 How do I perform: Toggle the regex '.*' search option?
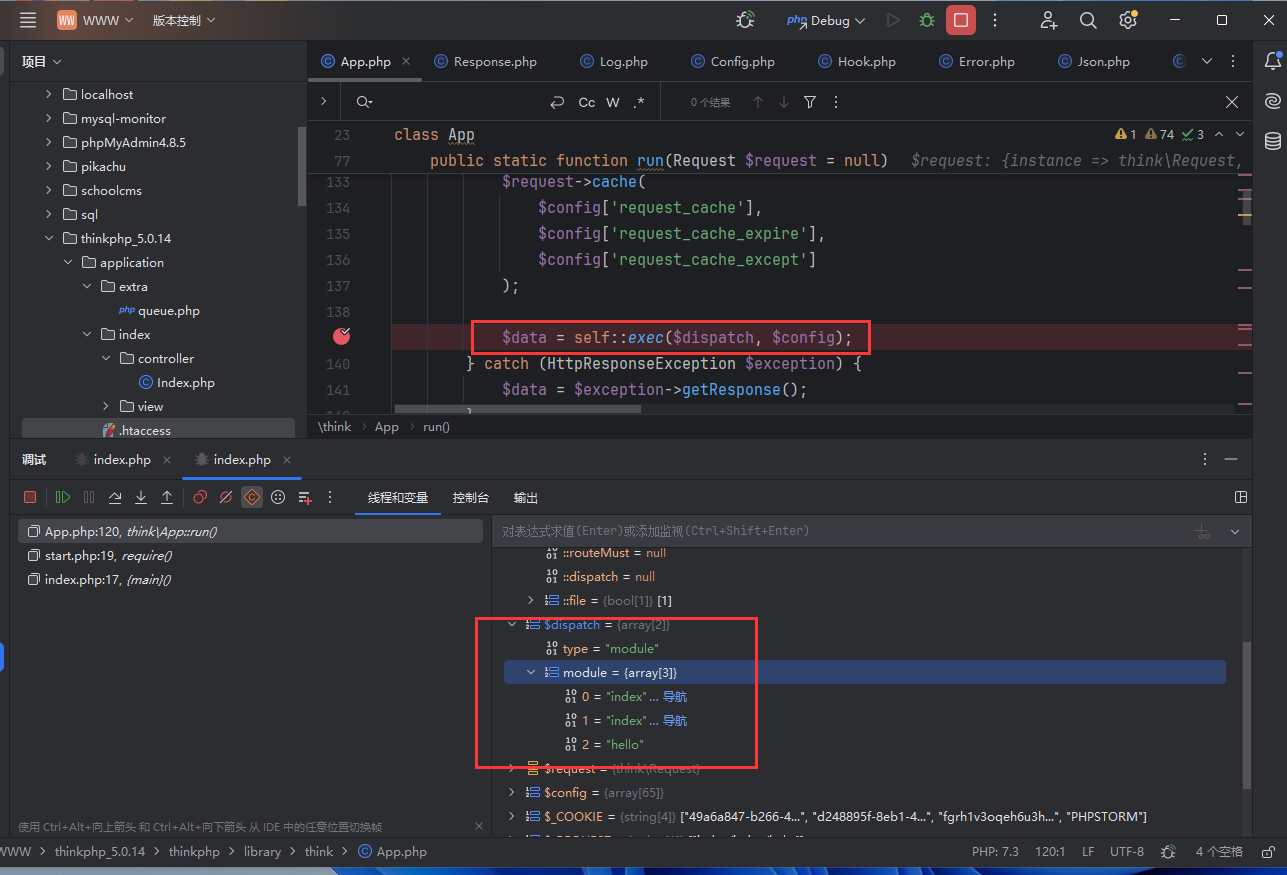point(639,102)
